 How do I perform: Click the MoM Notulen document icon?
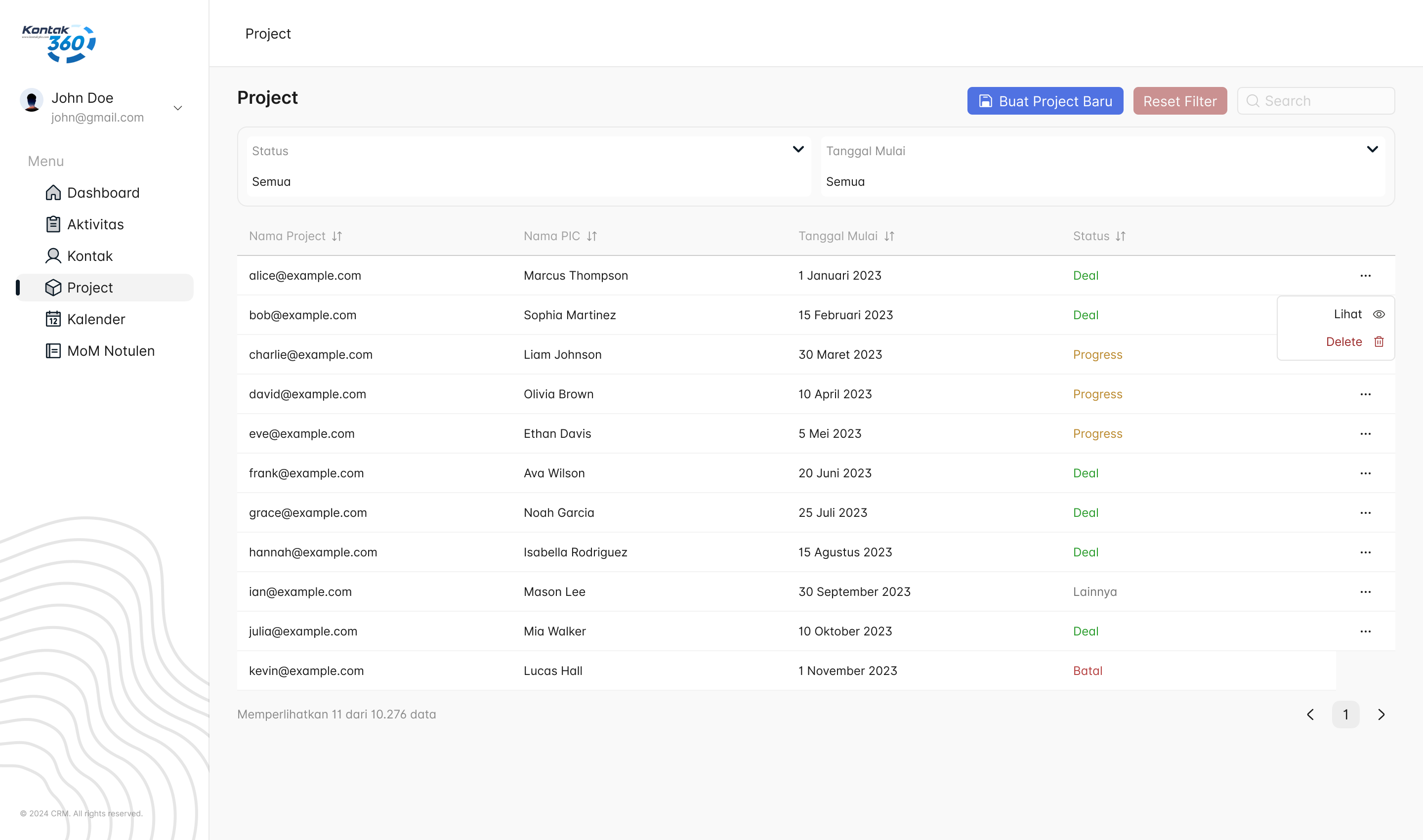click(x=53, y=351)
